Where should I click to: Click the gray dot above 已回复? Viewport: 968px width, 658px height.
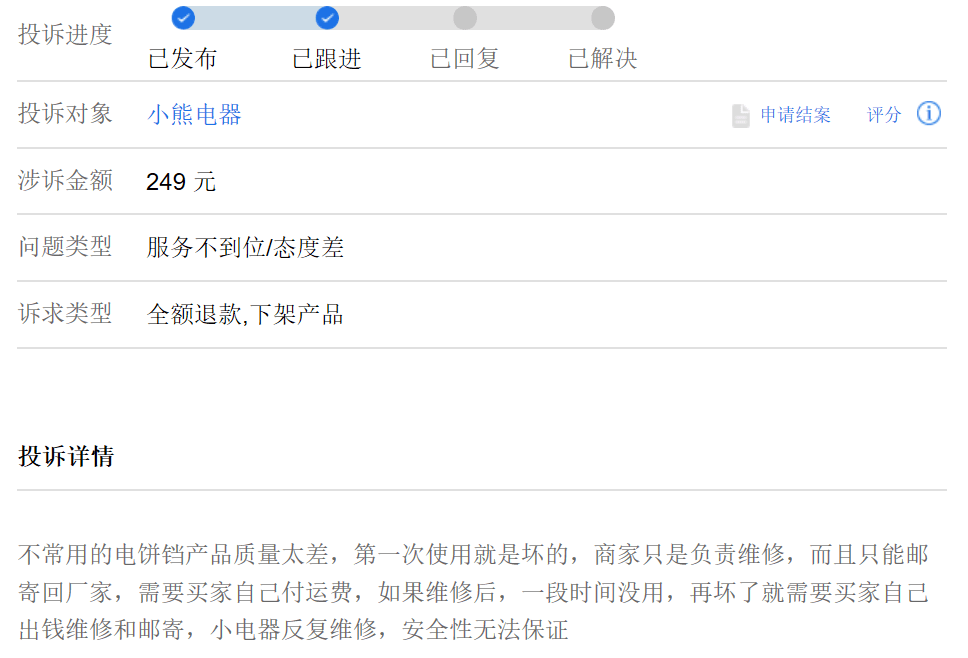tap(463, 17)
